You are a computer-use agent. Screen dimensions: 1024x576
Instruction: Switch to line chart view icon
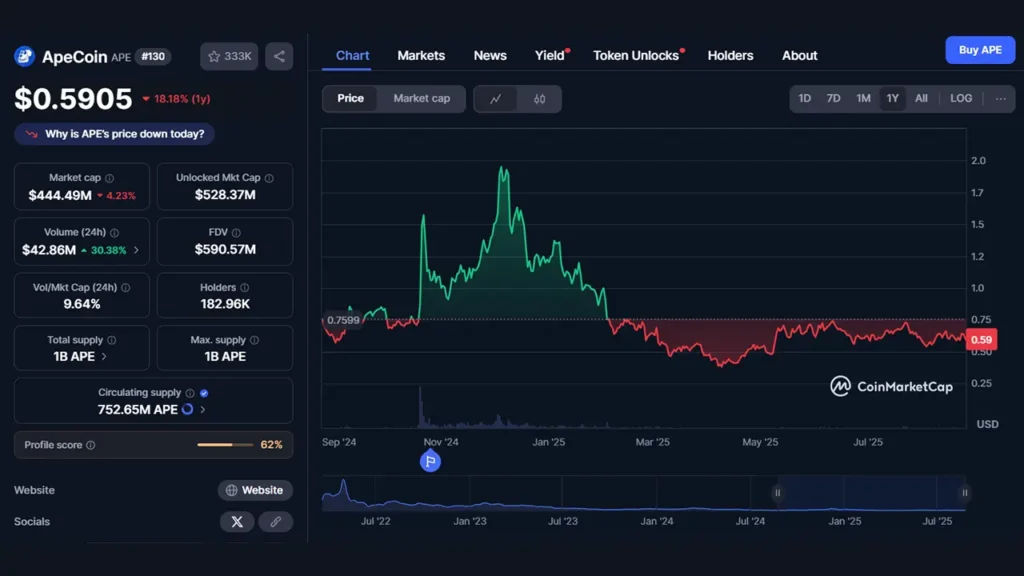coord(496,99)
